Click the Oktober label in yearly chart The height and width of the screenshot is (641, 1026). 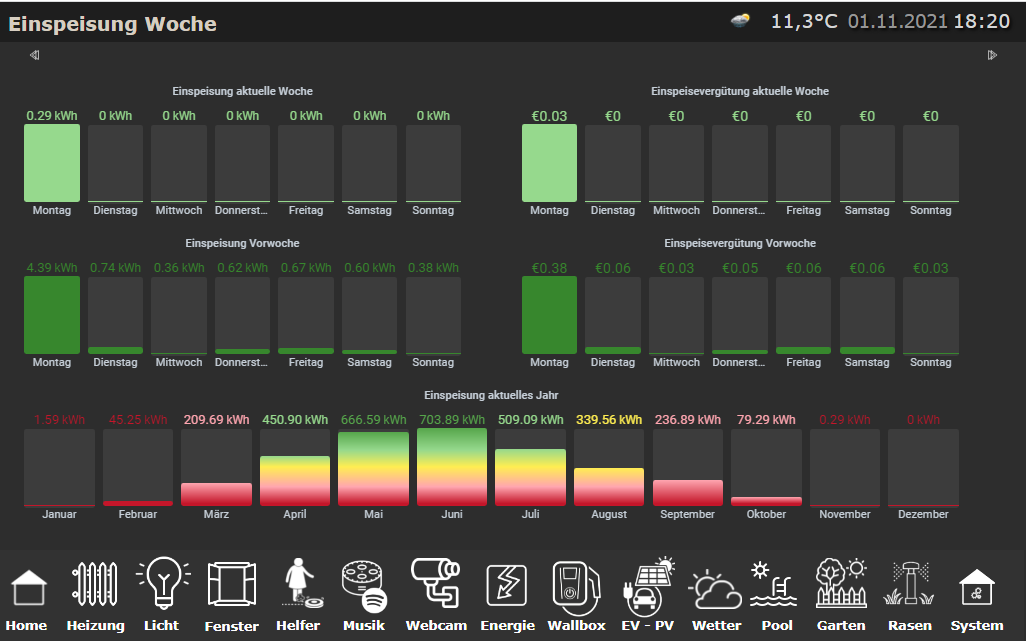(x=766, y=514)
